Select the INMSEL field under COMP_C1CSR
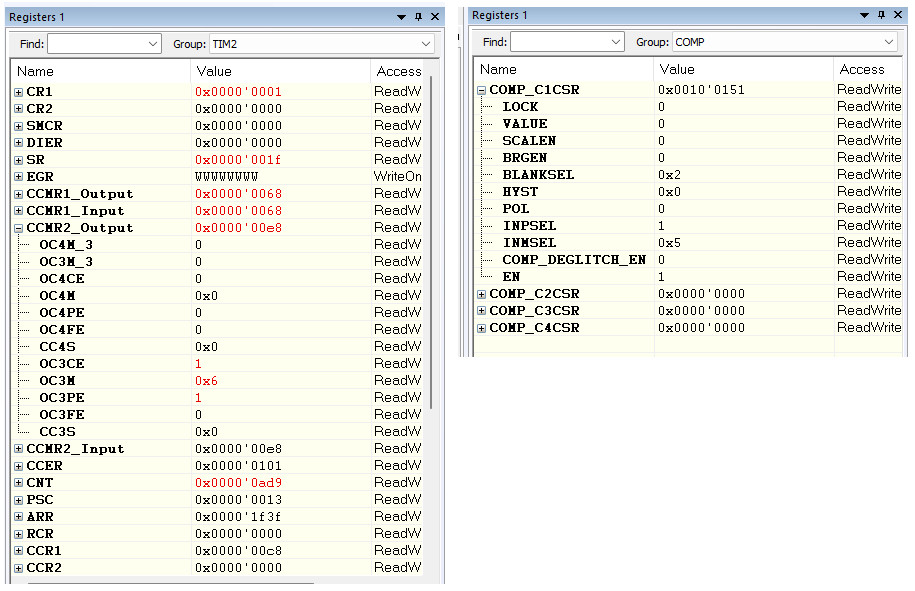The image size is (915, 591). (530, 242)
